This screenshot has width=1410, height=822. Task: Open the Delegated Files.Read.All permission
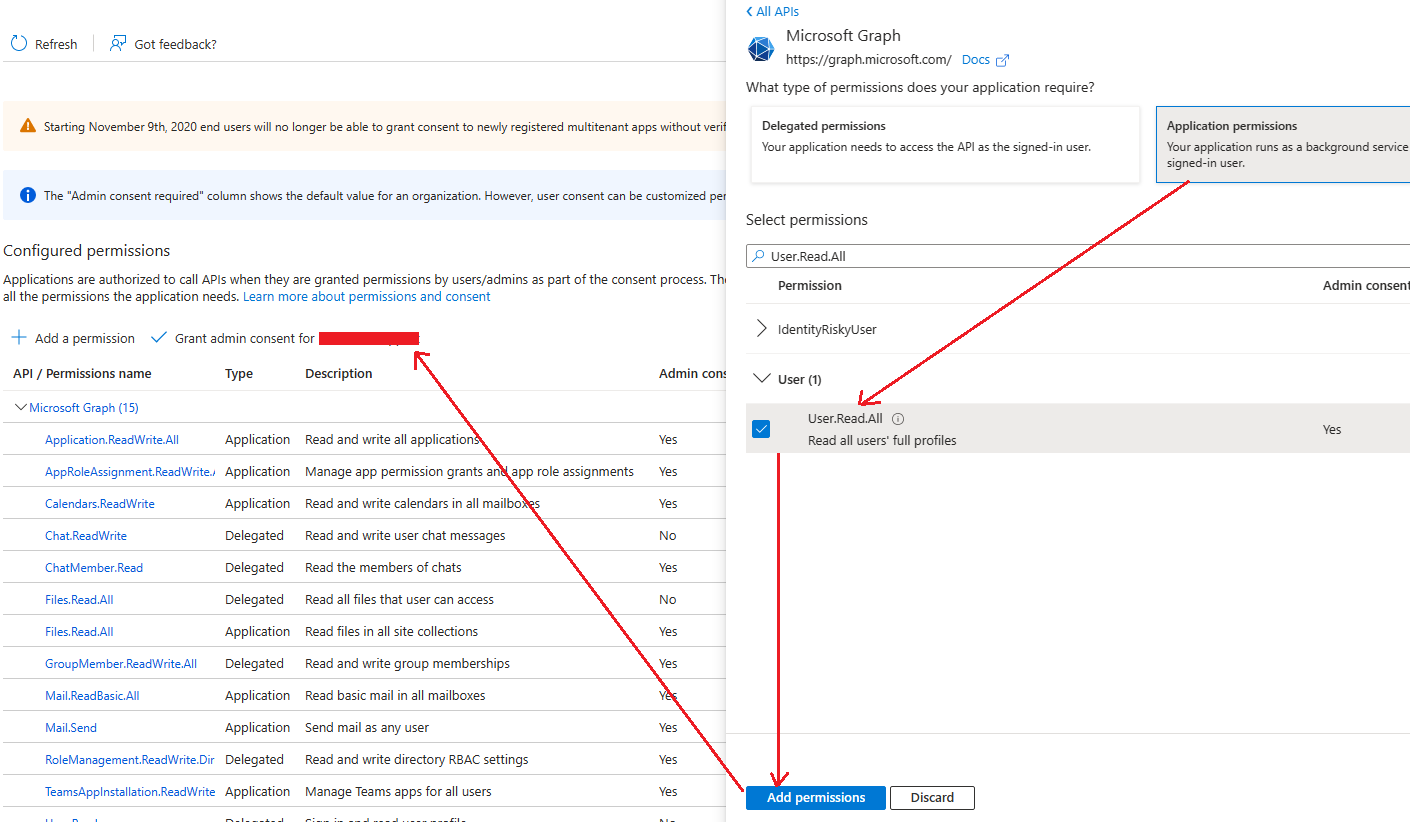point(79,599)
